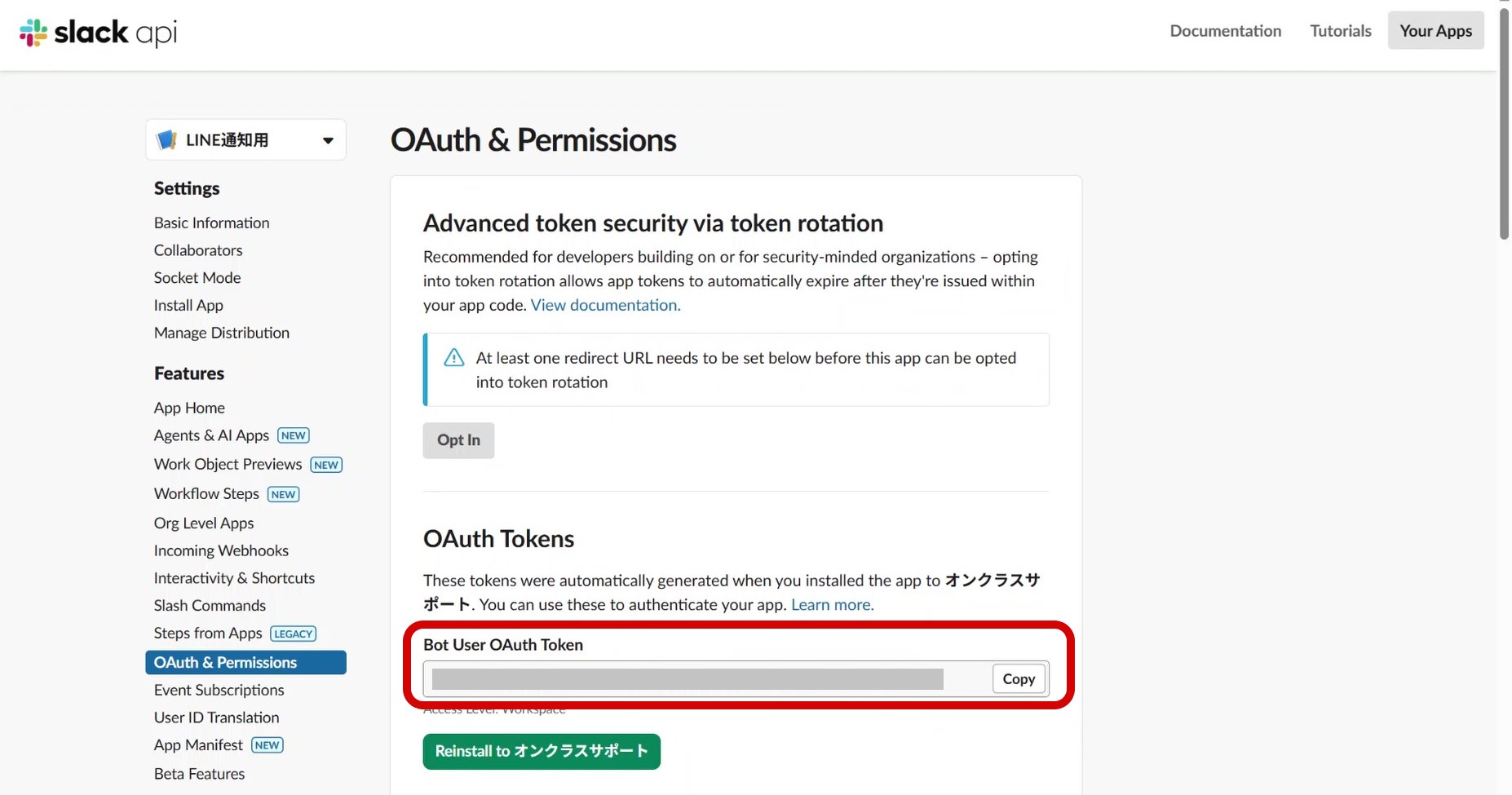Open the Documentation menu
1512x795 pixels.
tap(1225, 31)
